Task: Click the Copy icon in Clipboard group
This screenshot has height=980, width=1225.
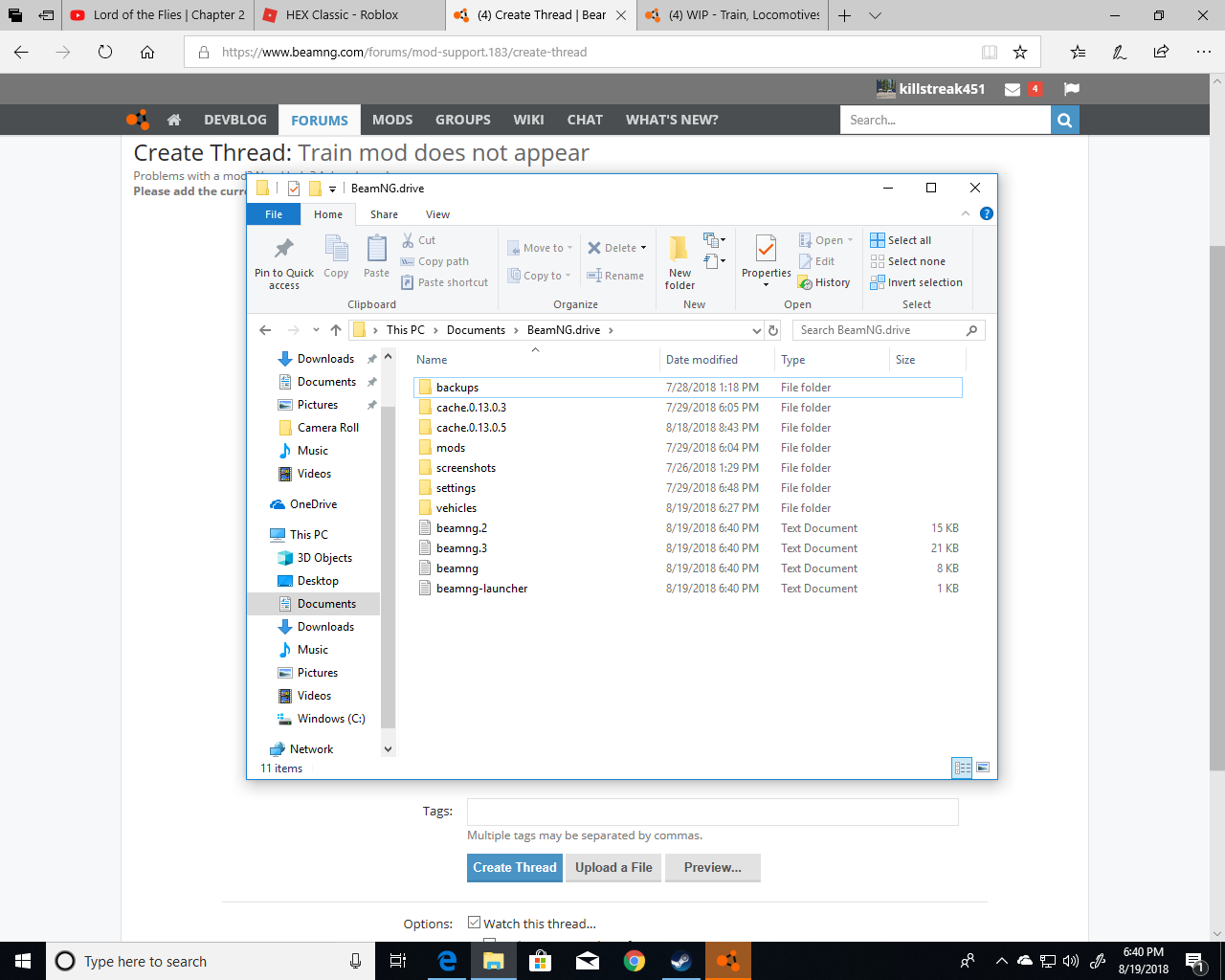Action: coord(336,256)
